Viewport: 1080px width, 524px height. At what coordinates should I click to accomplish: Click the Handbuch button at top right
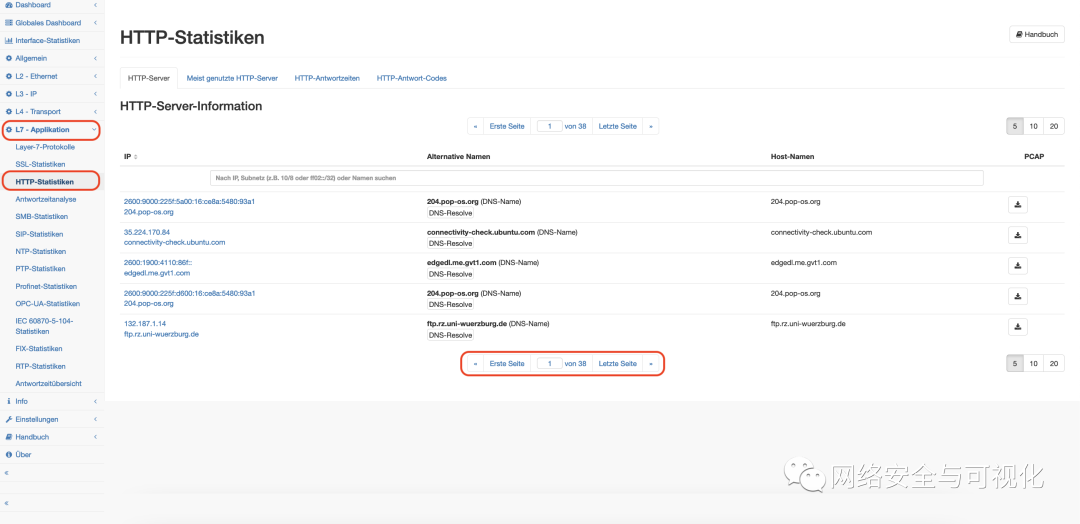(1037, 34)
